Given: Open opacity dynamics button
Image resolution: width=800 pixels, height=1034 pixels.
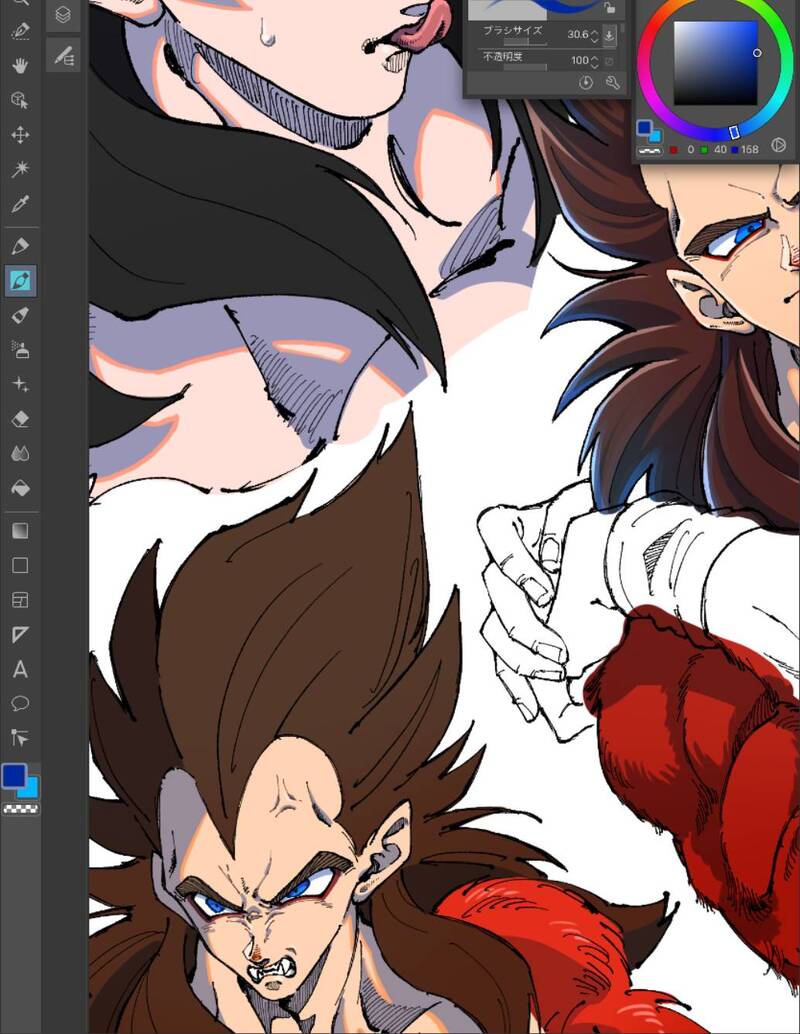Looking at the screenshot, I should pos(609,61).
